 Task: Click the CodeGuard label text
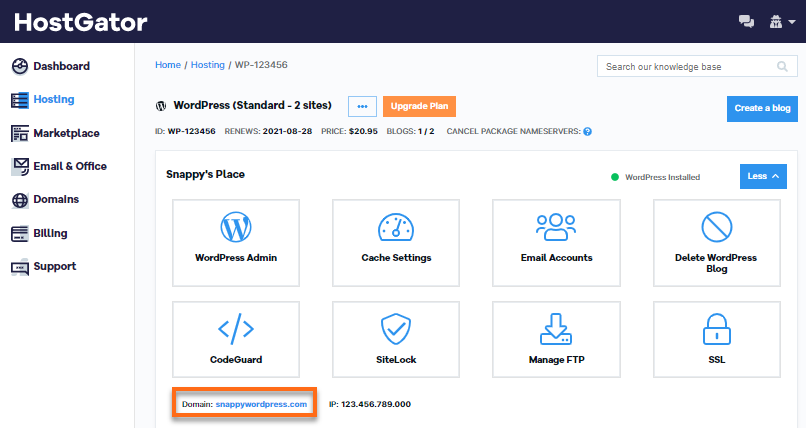click(236, 360)
